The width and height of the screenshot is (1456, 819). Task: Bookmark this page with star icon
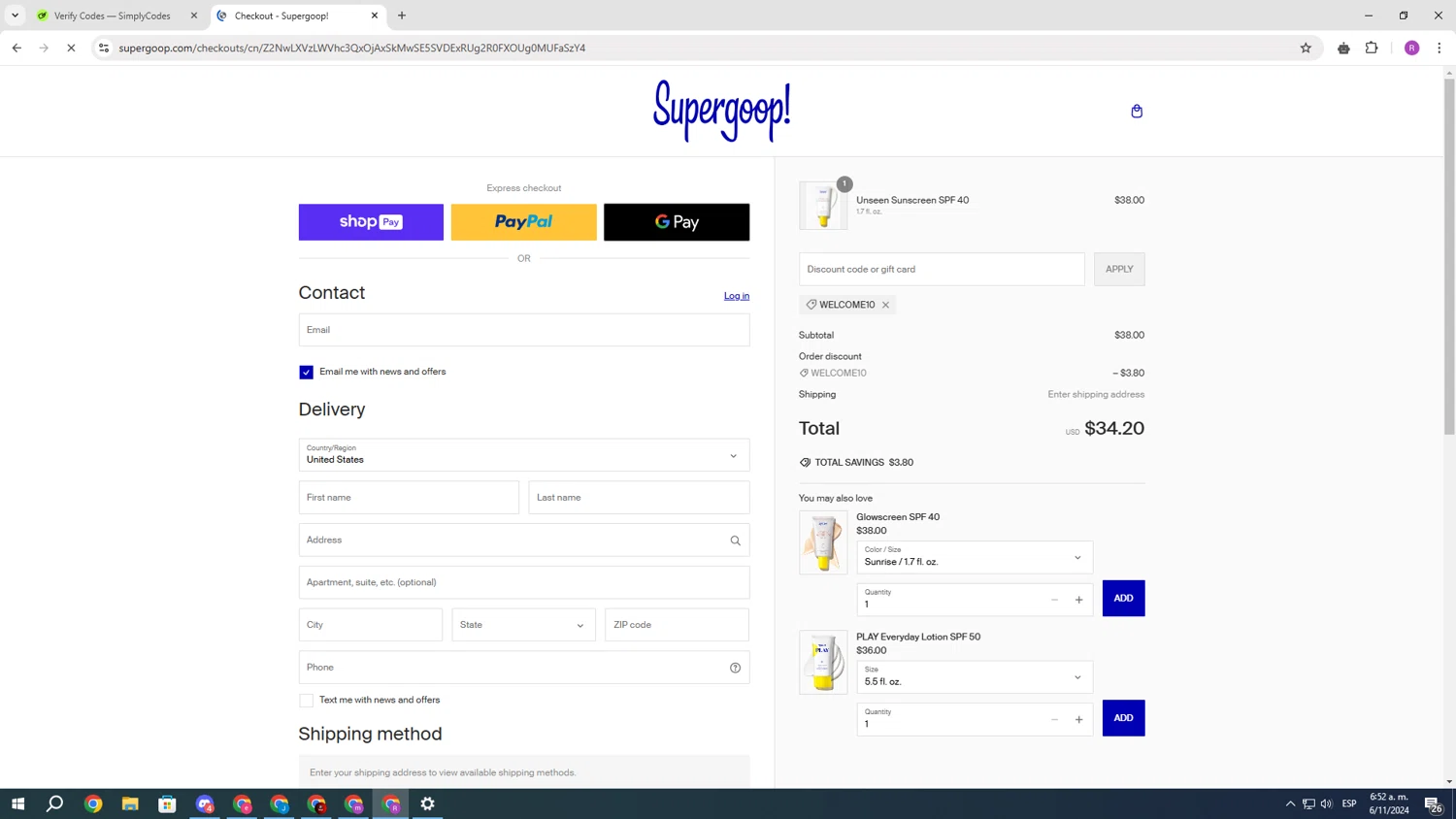[1306, 48]
